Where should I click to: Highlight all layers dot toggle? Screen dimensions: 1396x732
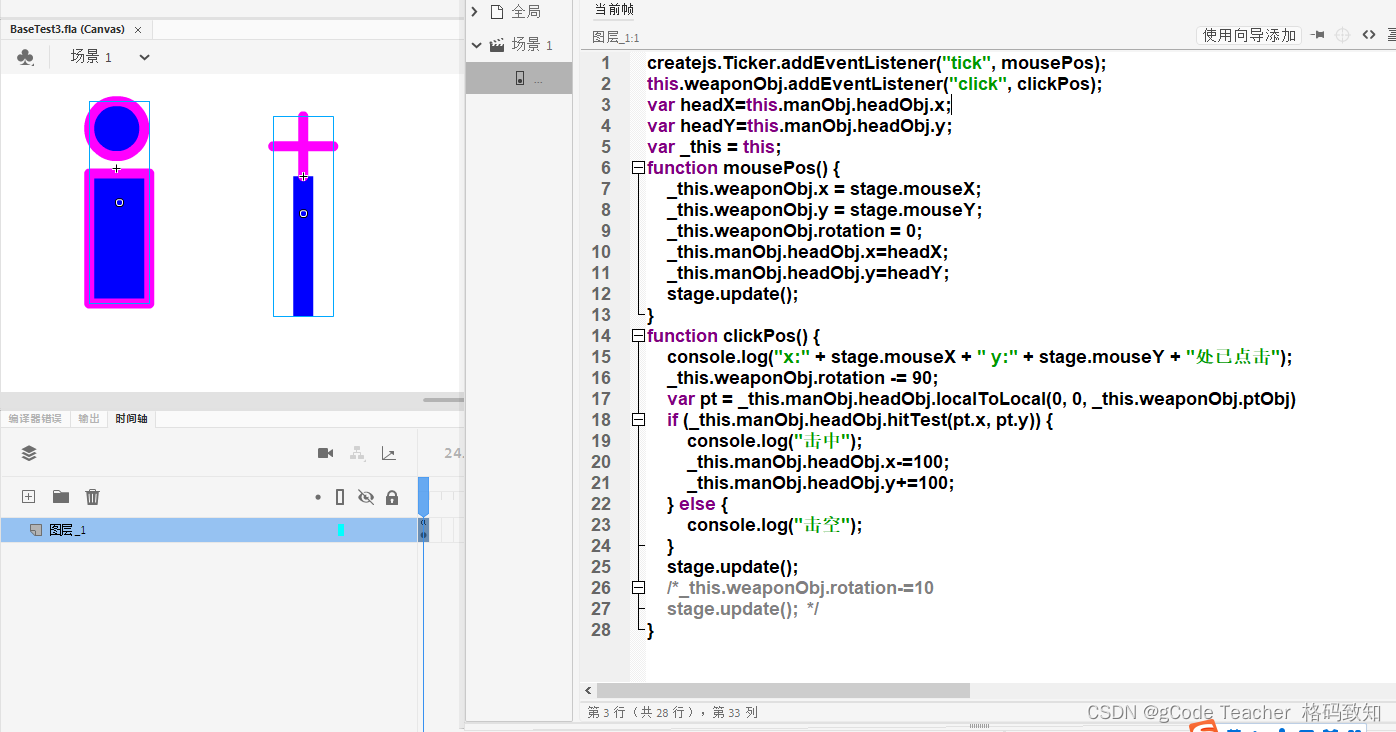click(x=318, y=497)
